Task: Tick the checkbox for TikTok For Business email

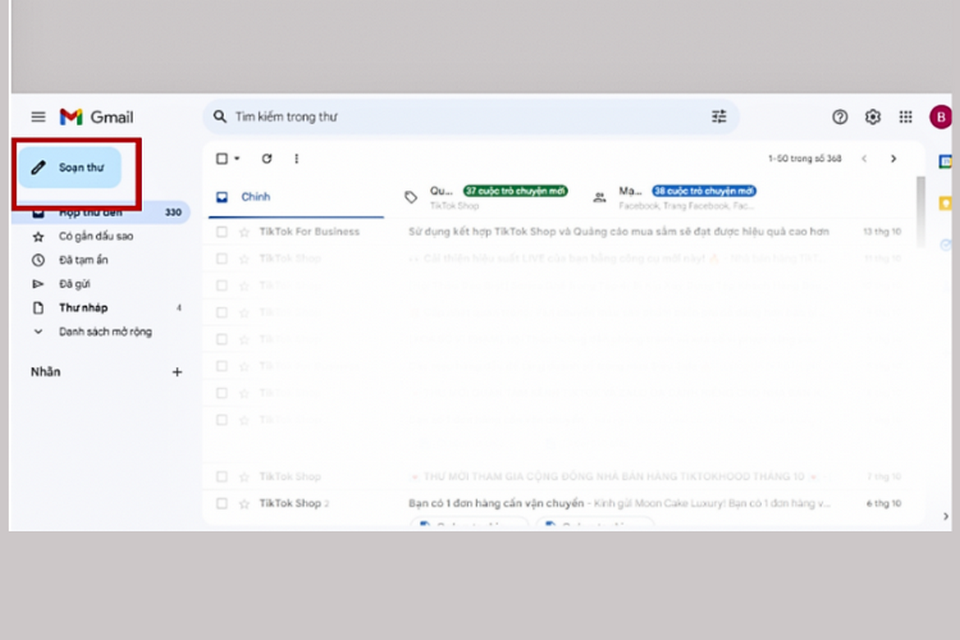Action: pos(222,232)
